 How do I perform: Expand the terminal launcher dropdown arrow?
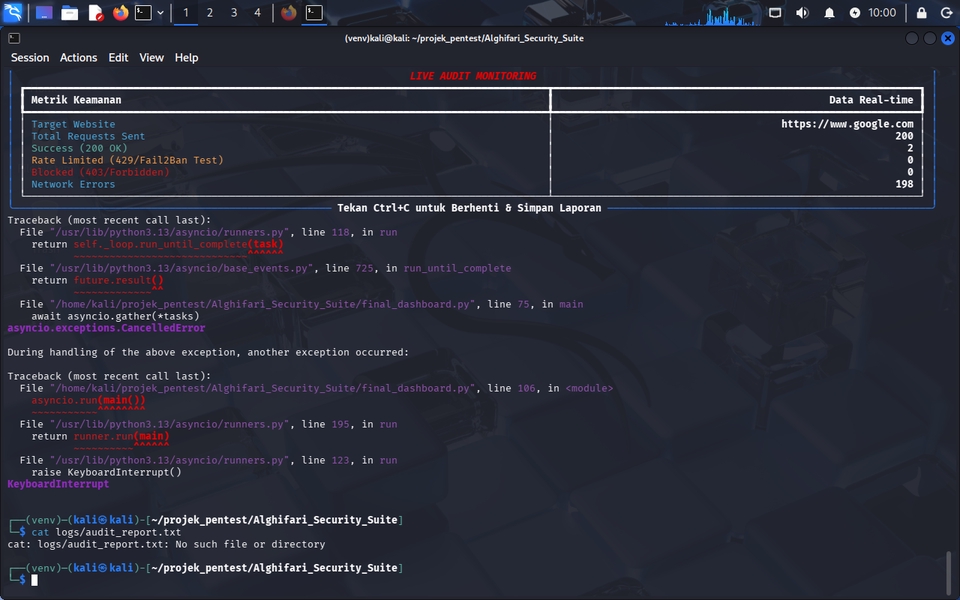tap(160, 12)
